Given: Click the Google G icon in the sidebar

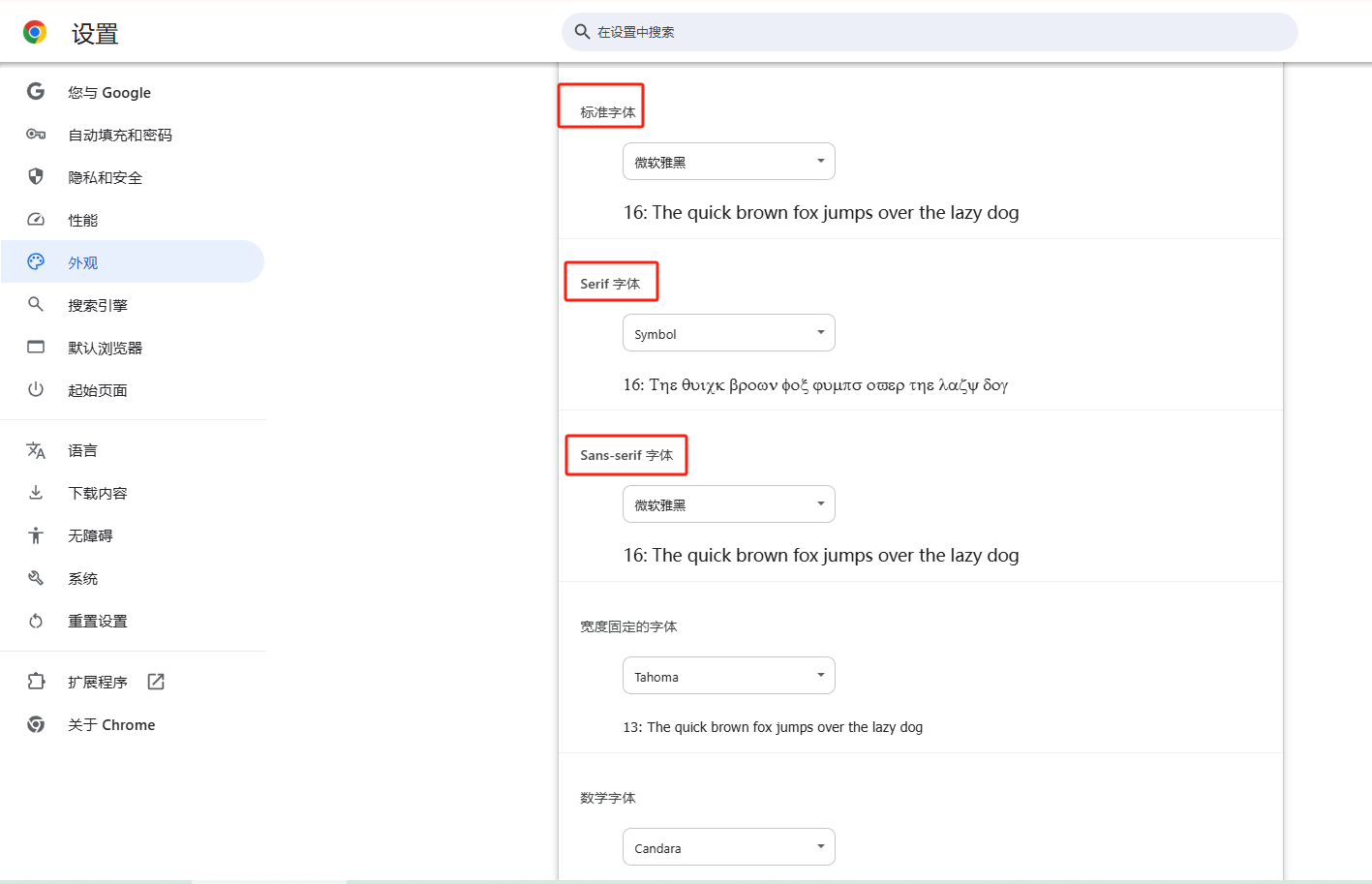Looking at the screenshot, I should (36, 91).
